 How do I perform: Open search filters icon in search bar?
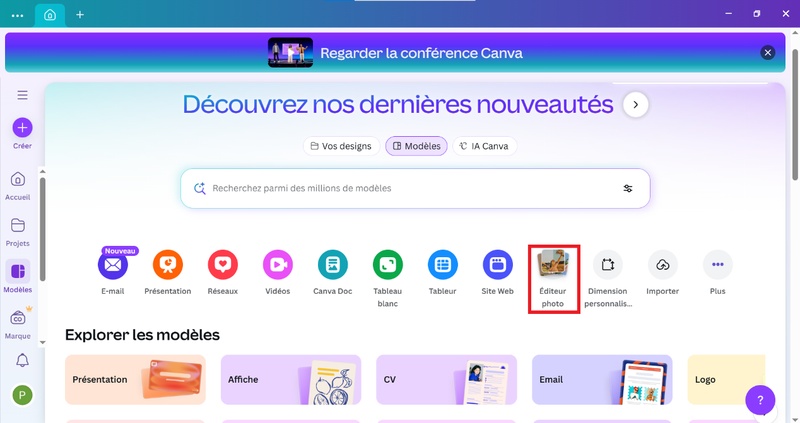pos(628,188)
